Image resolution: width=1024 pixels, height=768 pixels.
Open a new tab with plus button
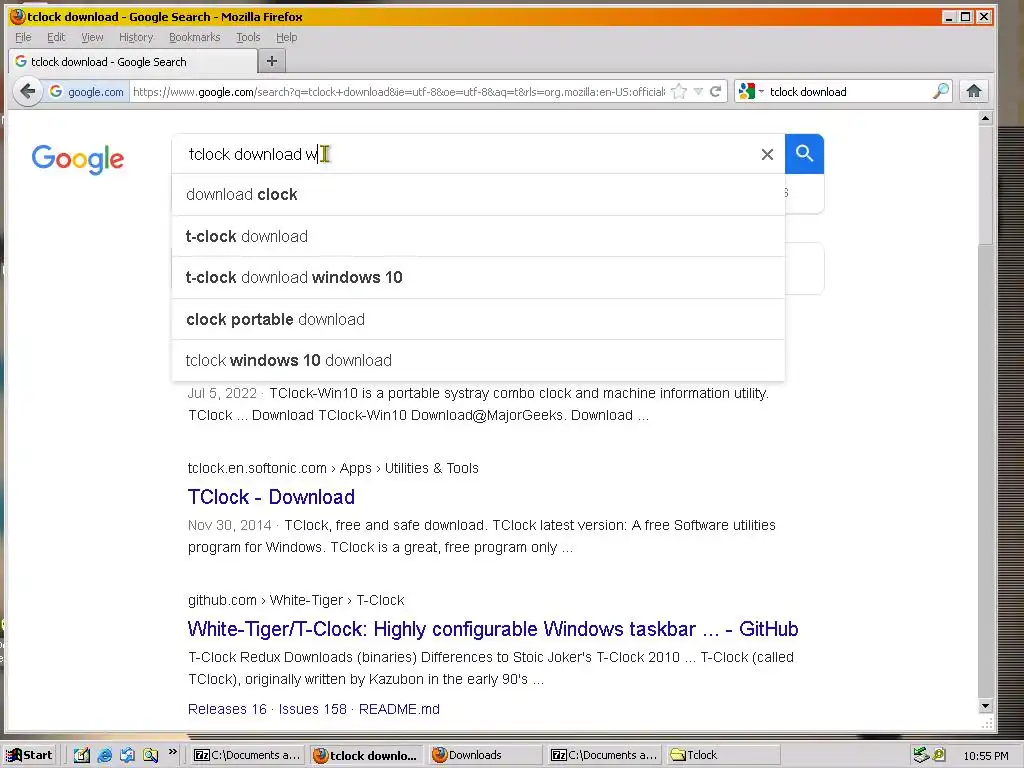pos(272,61)
